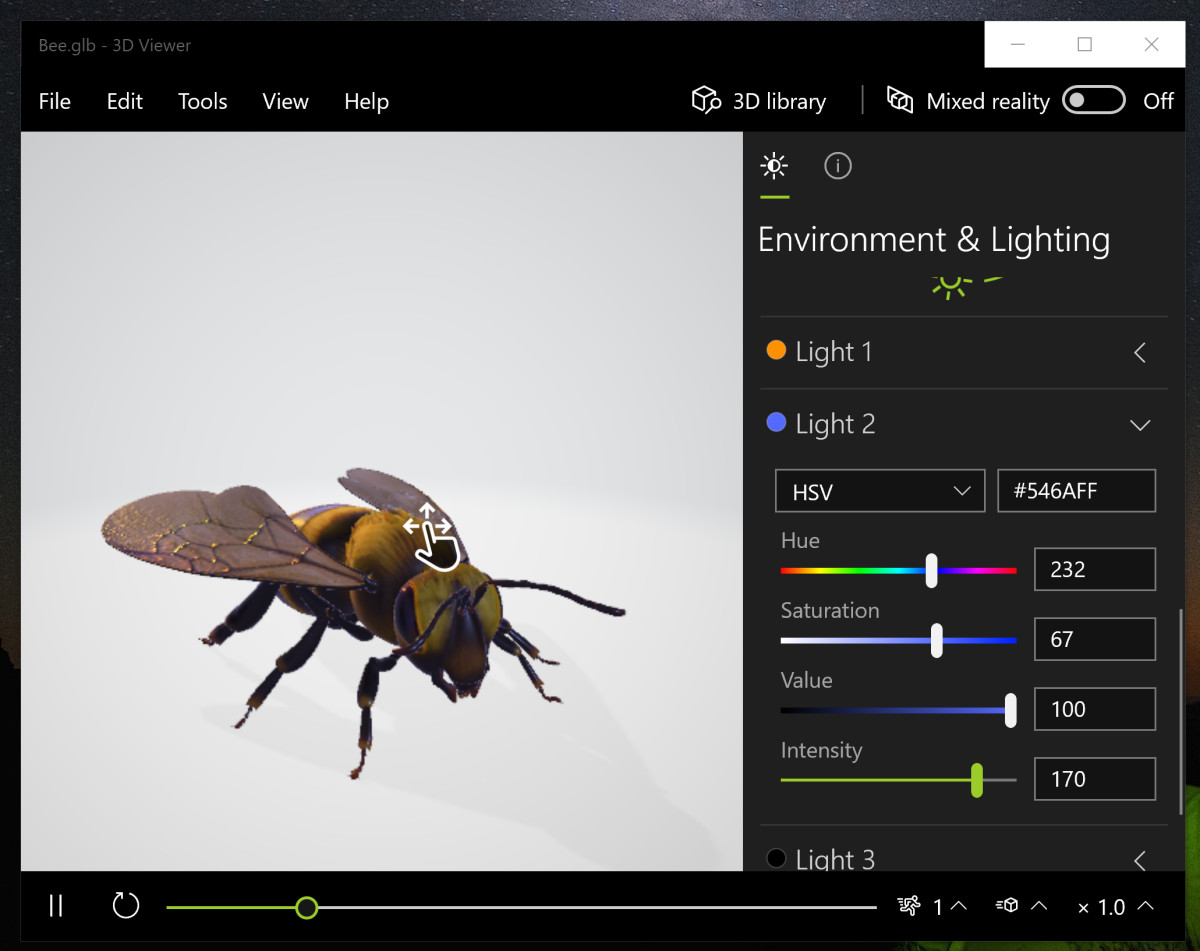Click the Hue value field showing 232
The width and height of the screenshot is (1200, 951).
pyautogui.click(x=1094, y=569)
